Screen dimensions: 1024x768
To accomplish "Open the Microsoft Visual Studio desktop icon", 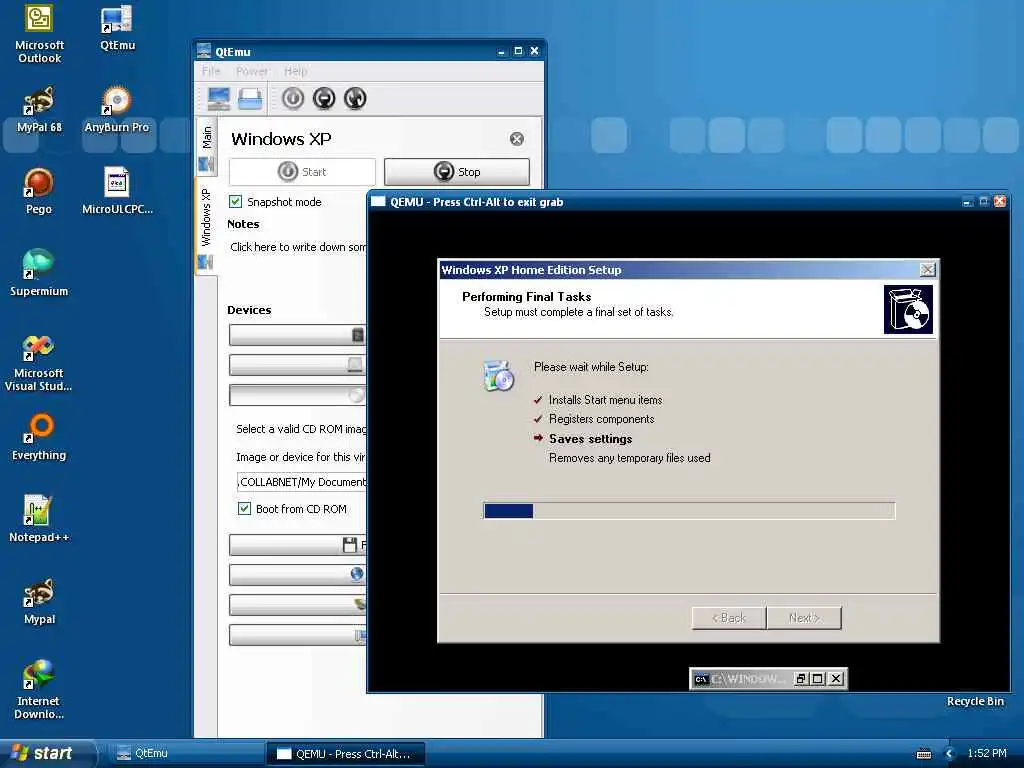I will click(x=39, y=362).
